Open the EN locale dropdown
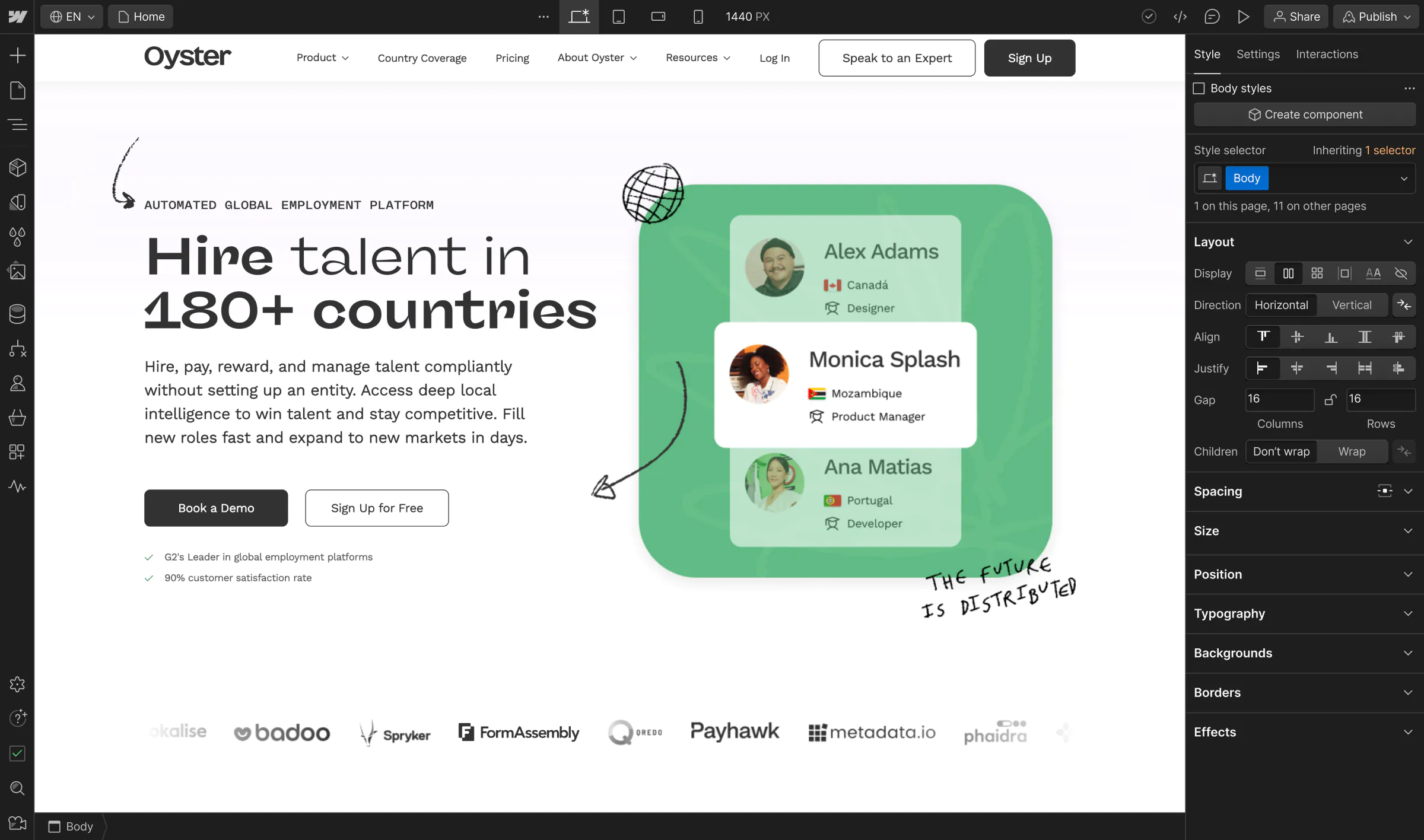This screenshot has width=1424, height=840. [x=72, y=17]
